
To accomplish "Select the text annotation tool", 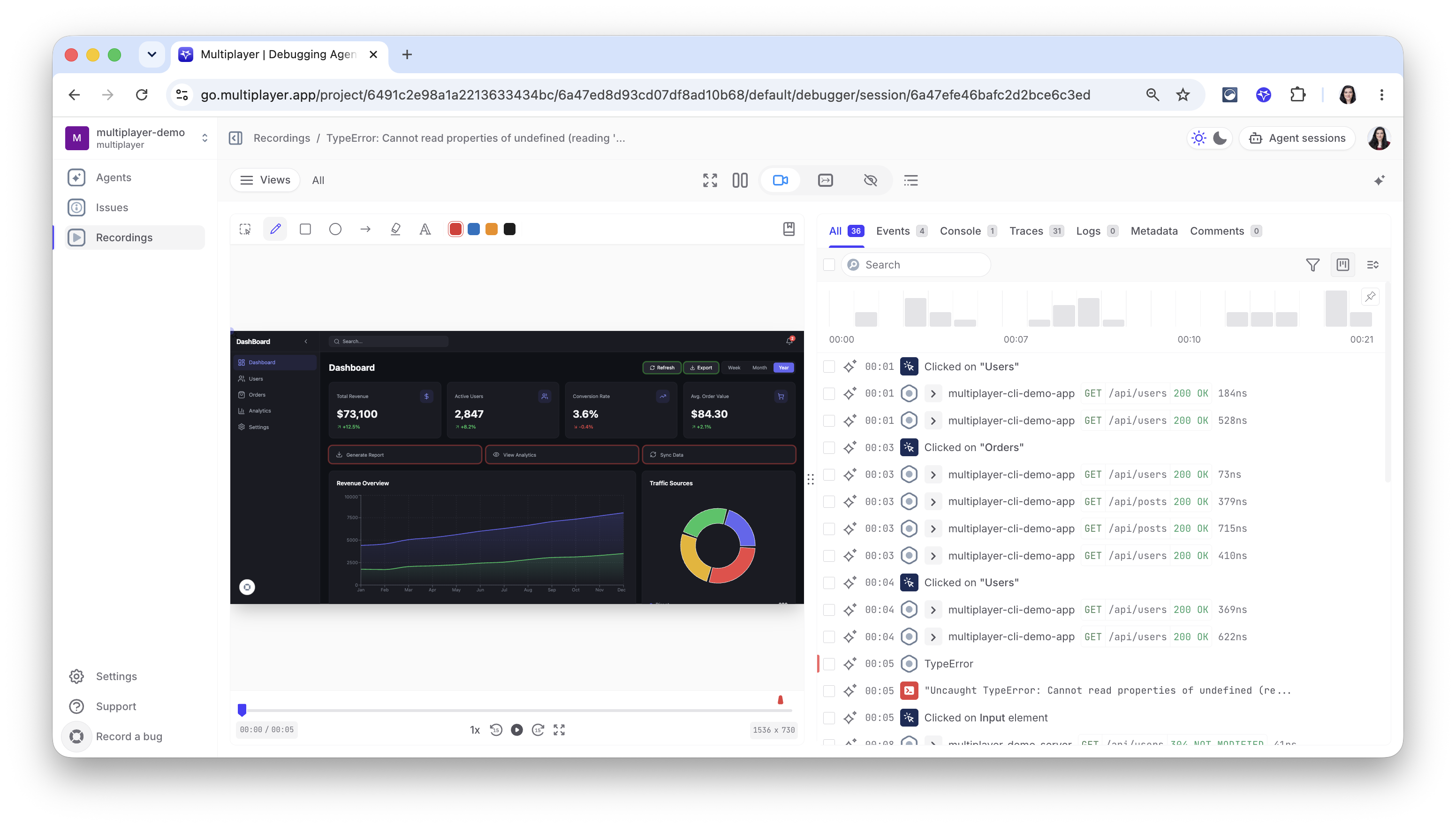I will (425, 229).
